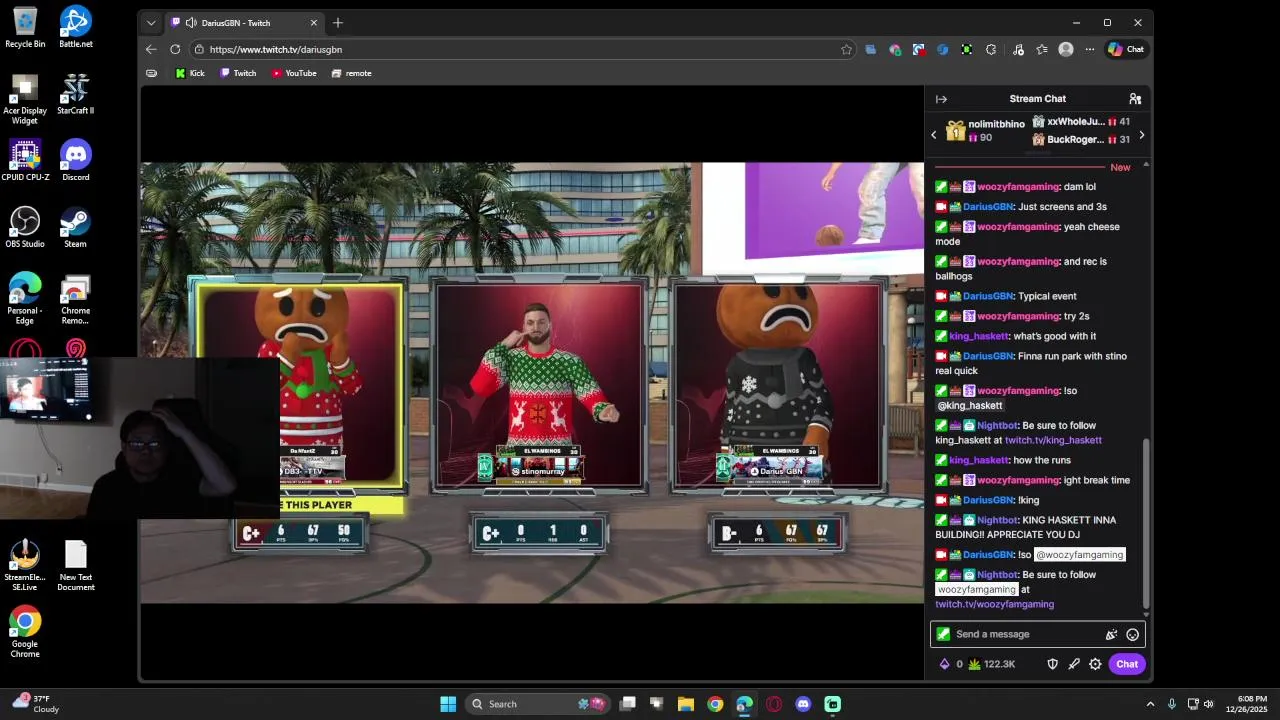Open File Explorer from taskbar
The image size is (1280, 720).
[686, 704]
